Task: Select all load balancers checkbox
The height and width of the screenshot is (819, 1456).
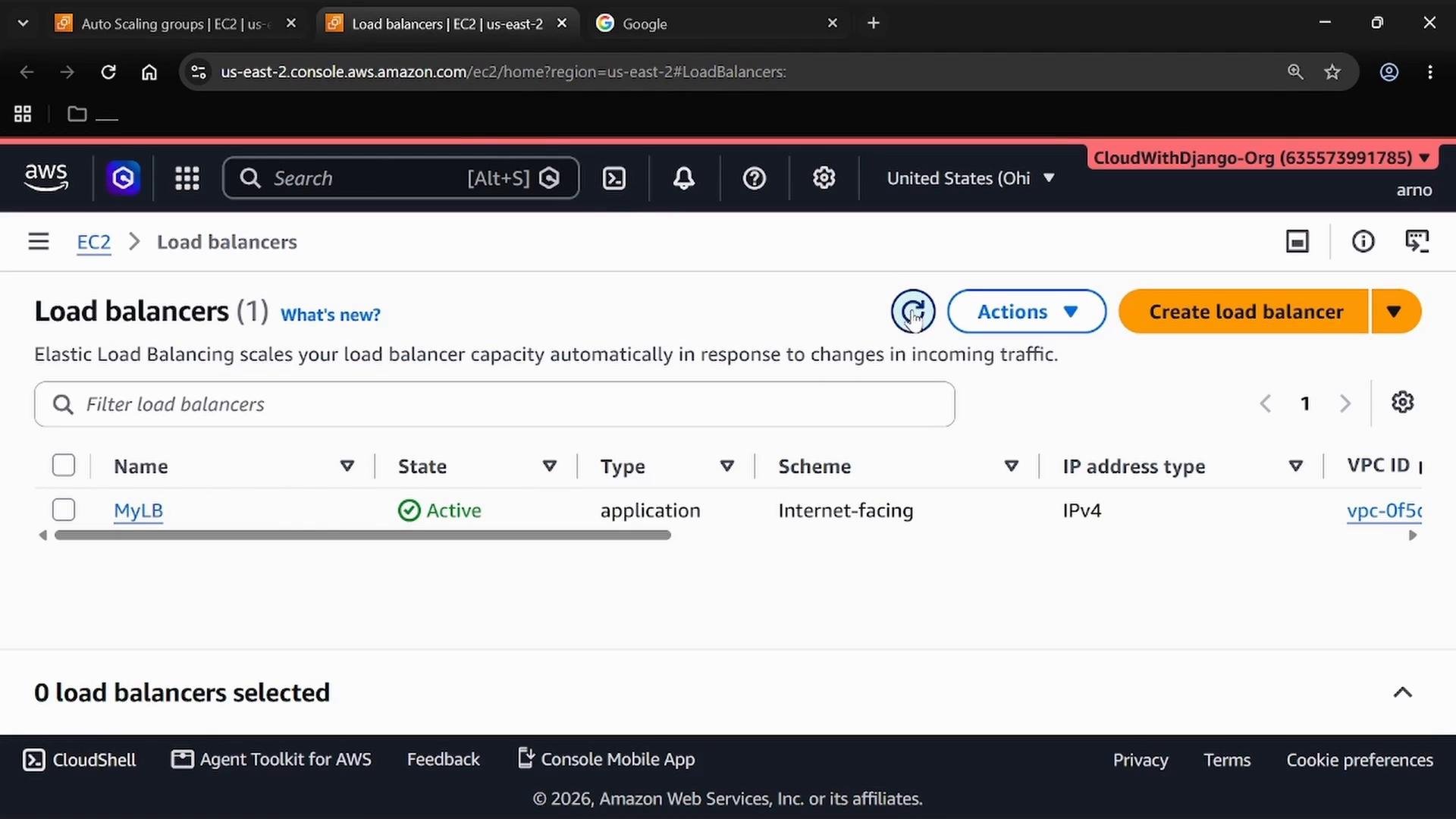Action: (x=64, y=466)
